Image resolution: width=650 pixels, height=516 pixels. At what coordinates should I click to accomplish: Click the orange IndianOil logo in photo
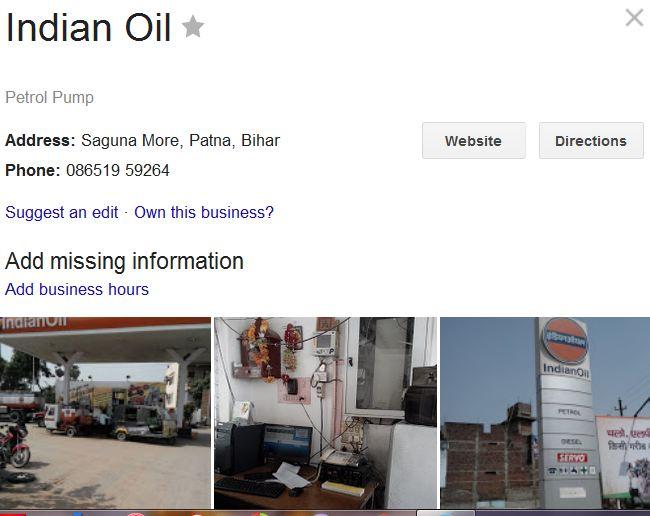tap(565, 341)
